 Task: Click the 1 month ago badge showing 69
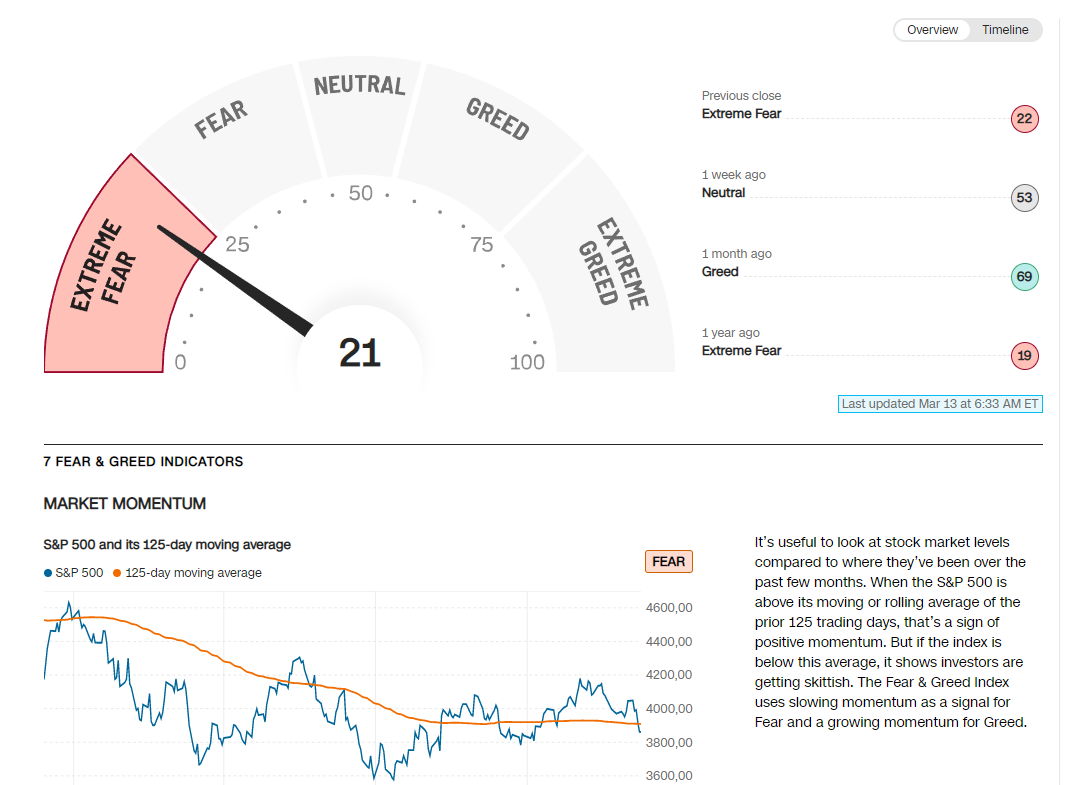[x=1024, y=277]
